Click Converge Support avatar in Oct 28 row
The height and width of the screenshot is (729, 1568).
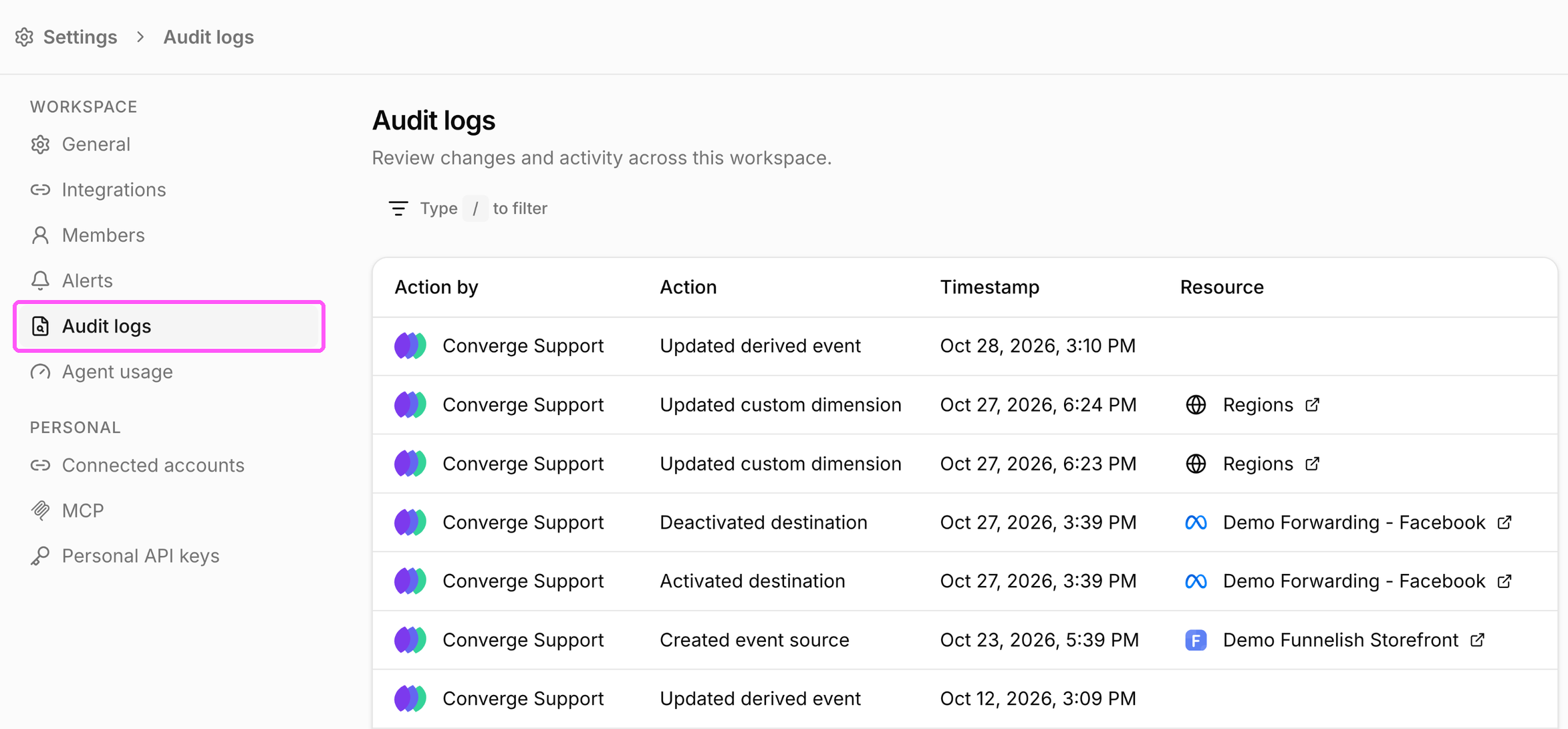point(410,346)
